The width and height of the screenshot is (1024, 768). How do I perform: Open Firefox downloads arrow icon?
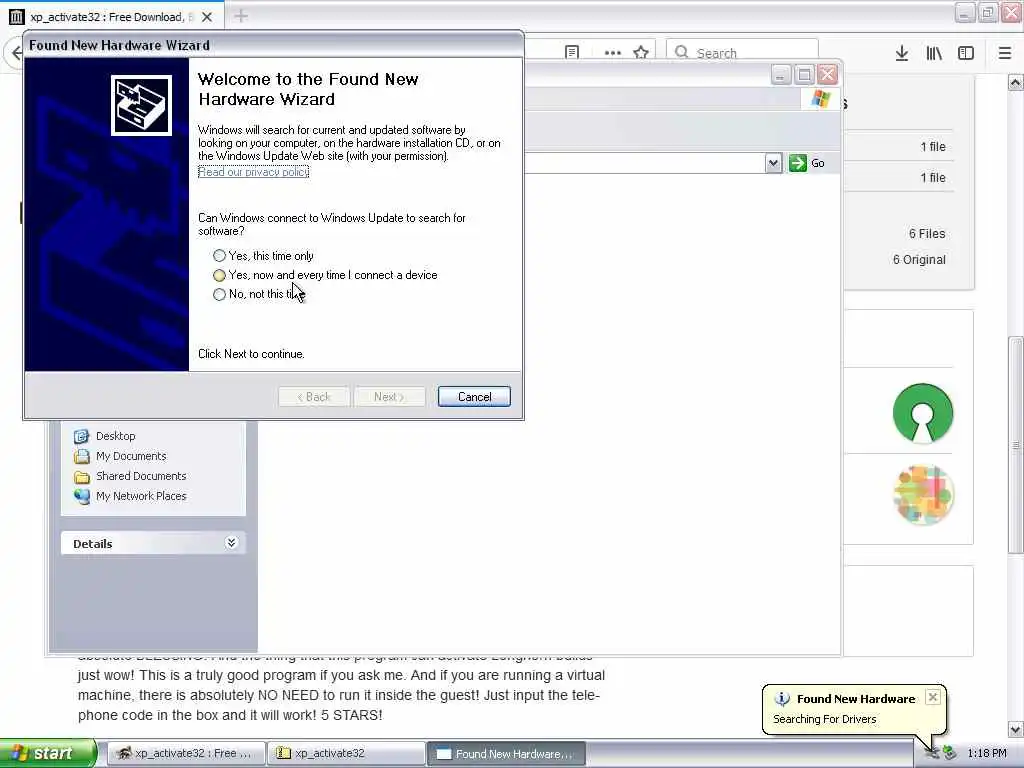902,53
